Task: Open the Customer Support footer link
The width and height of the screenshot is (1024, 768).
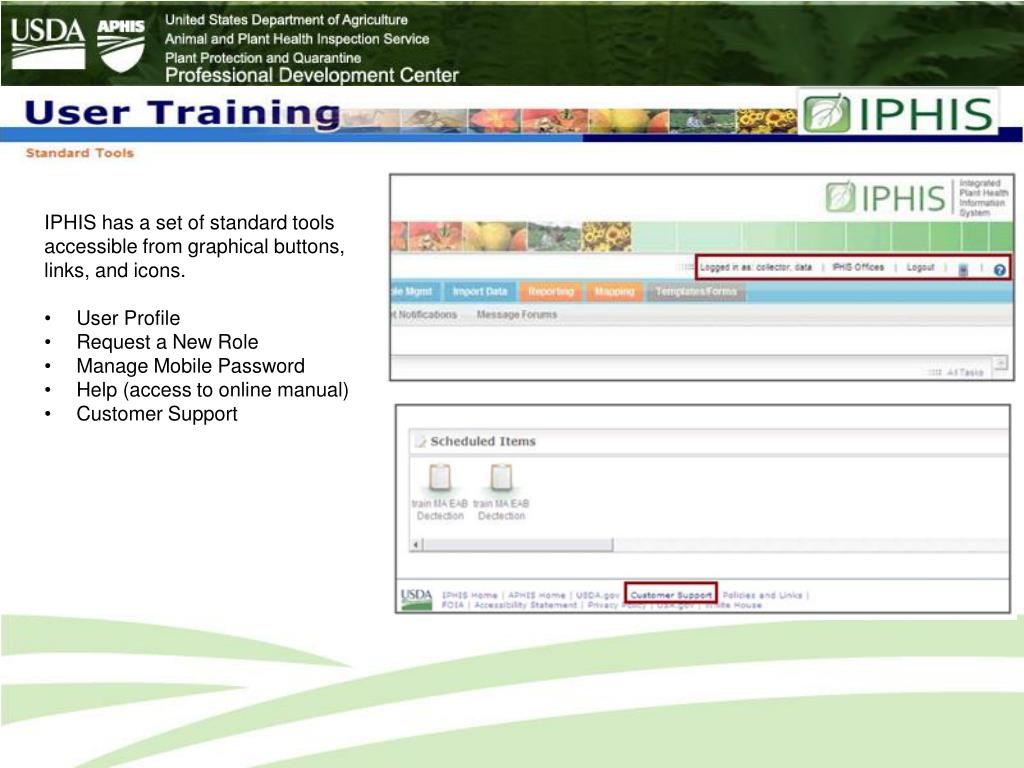Action: 671,595
